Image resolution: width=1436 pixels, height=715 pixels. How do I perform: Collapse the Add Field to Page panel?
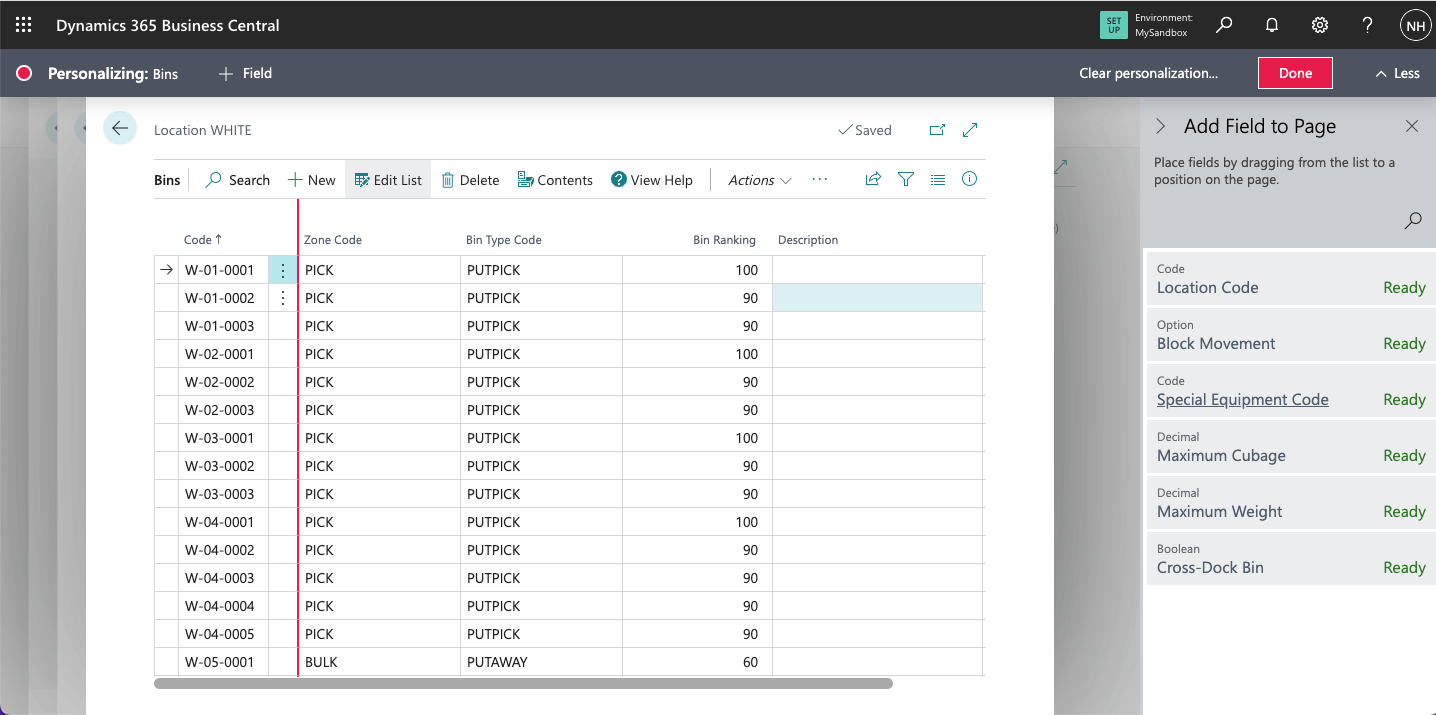(x=1161, y=126)
